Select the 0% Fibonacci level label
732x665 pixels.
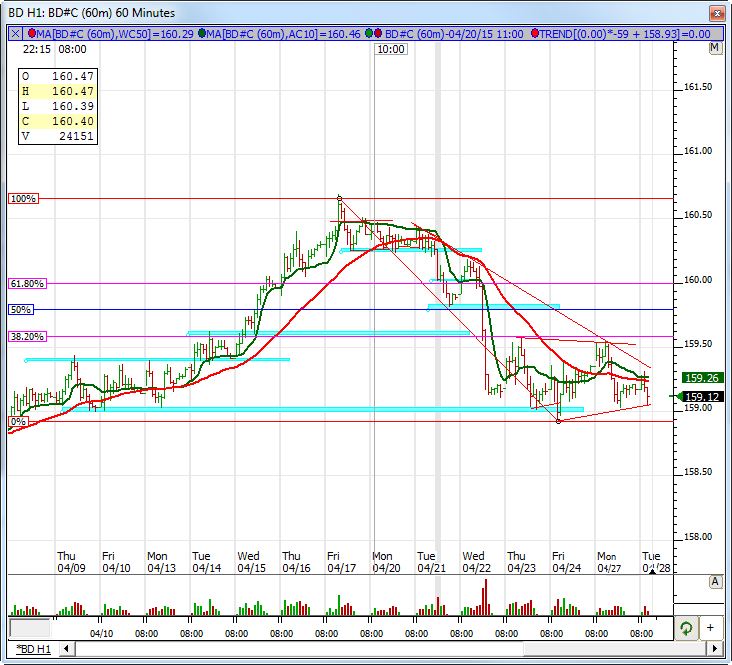[x=19, y=422]
